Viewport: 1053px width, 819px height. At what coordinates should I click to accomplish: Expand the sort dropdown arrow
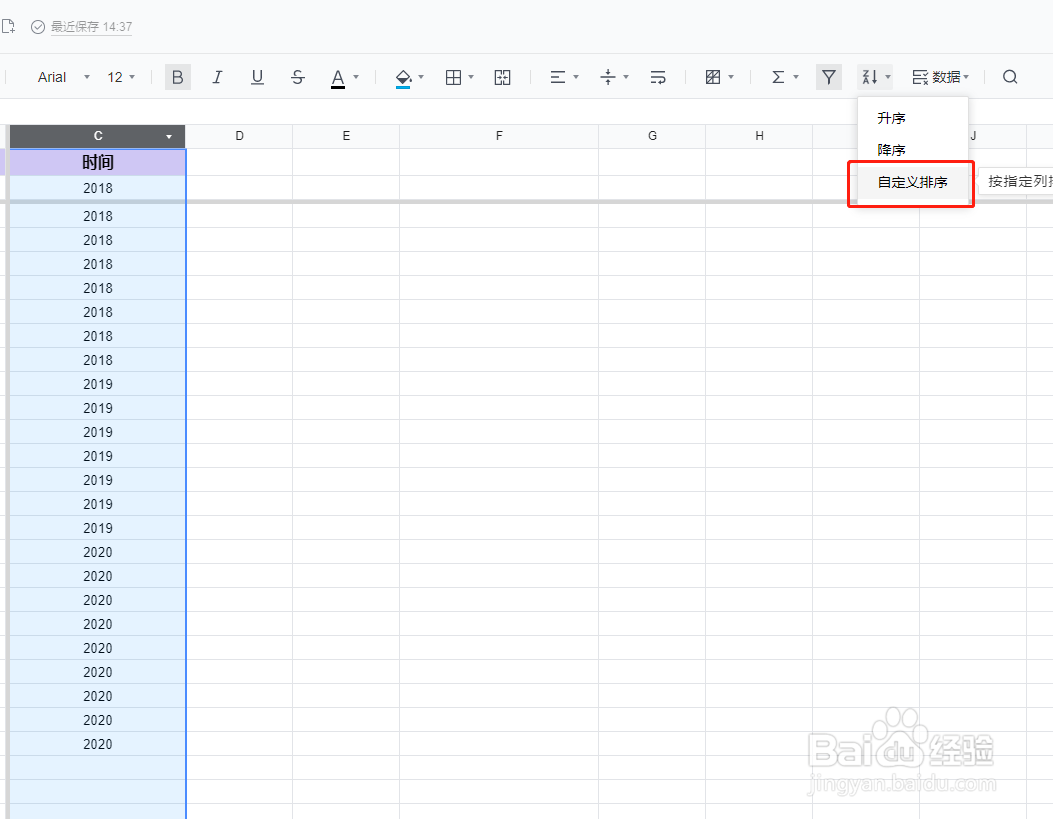point(888,77)
